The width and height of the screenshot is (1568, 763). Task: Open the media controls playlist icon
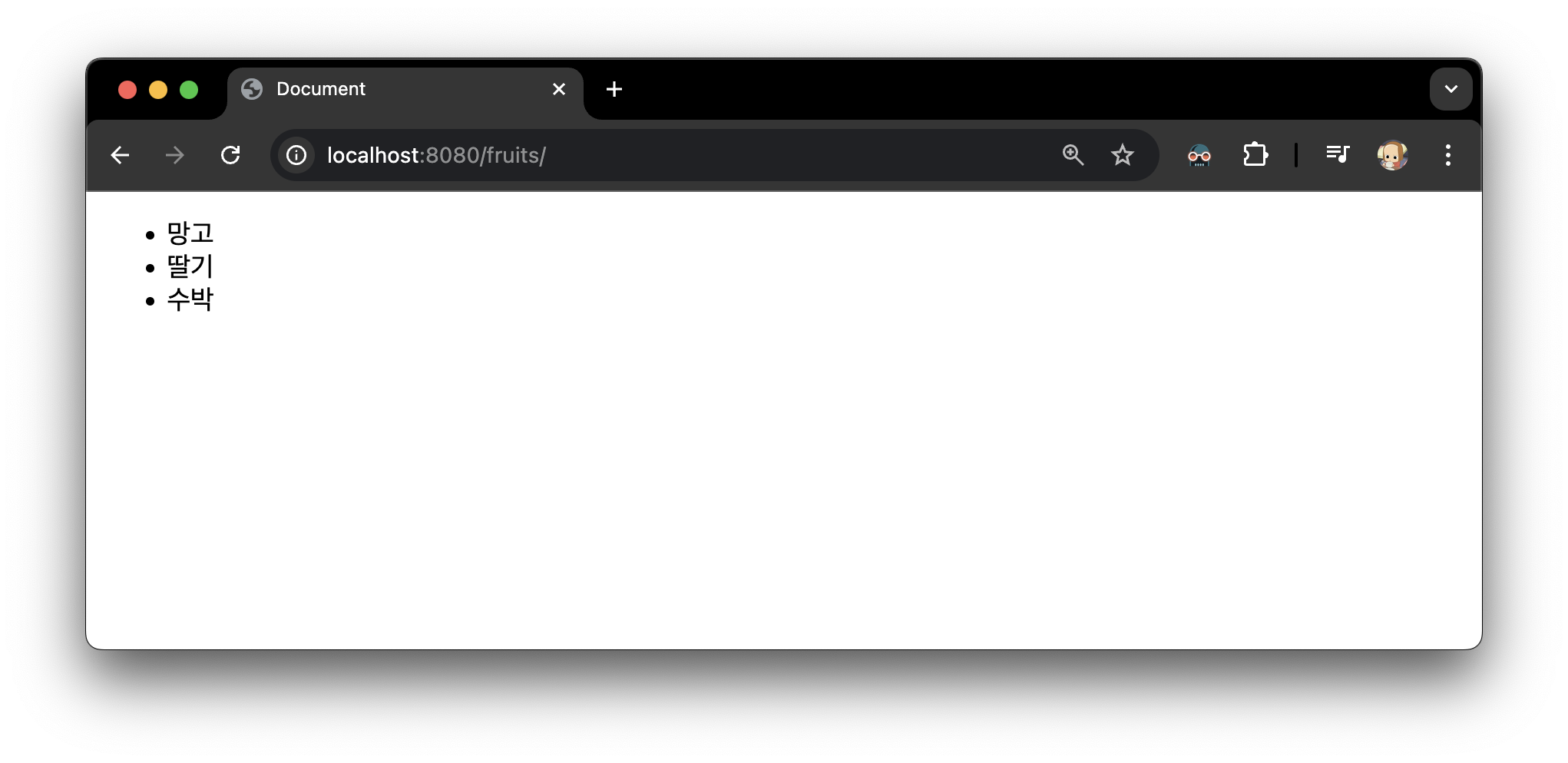tap(1338, 155)
